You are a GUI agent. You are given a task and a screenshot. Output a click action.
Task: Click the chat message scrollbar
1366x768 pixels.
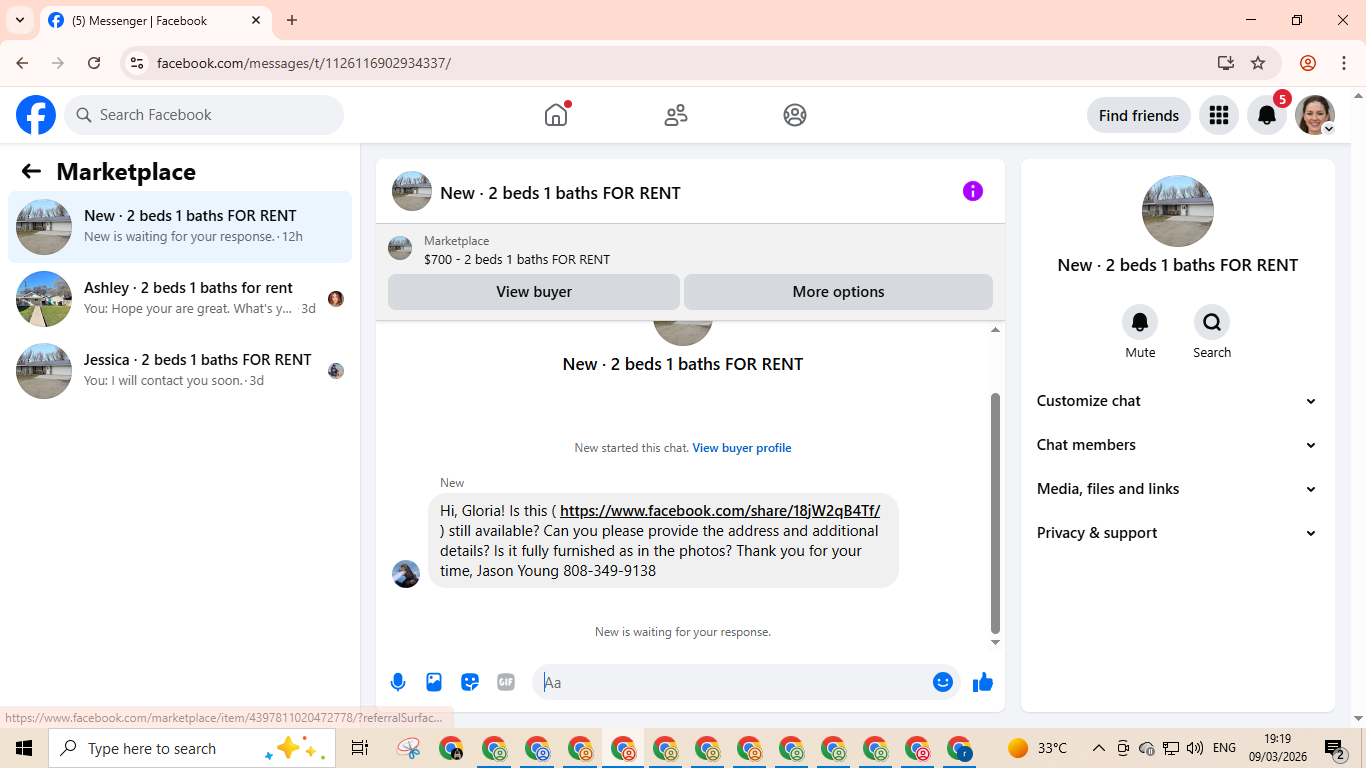[995, 513]
